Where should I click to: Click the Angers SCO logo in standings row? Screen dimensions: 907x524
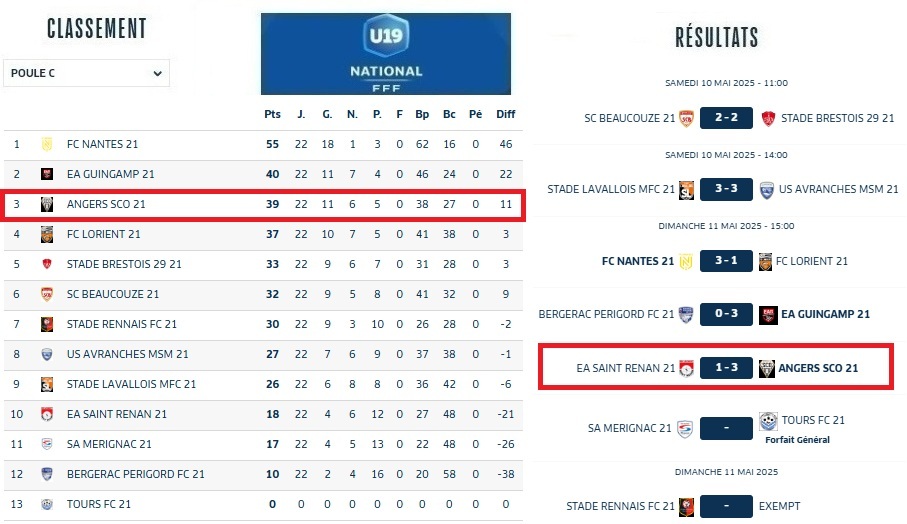(x=46, y=204)
